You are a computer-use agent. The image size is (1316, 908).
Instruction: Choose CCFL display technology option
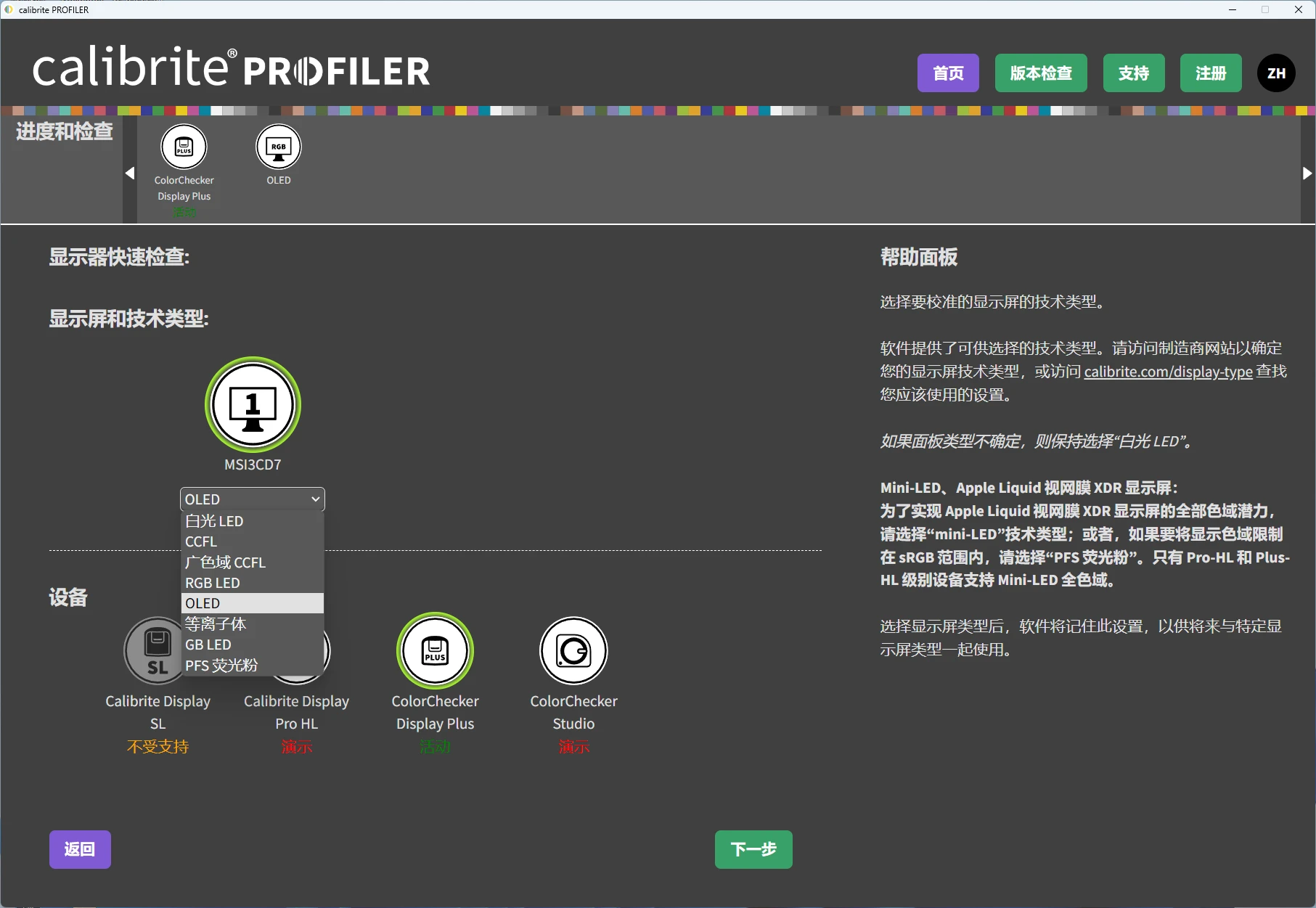pyautogui.click(x=252, y=541)
